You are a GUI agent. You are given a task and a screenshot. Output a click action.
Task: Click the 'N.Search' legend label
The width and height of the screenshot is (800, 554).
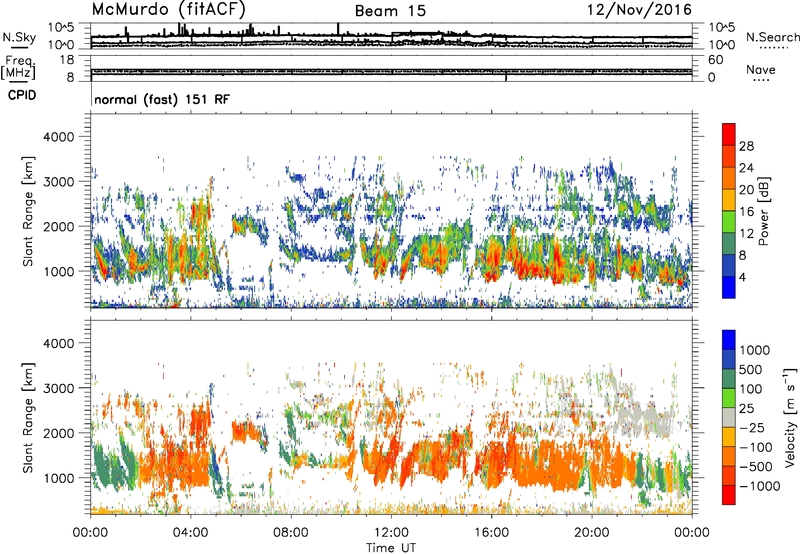[772, 37]
